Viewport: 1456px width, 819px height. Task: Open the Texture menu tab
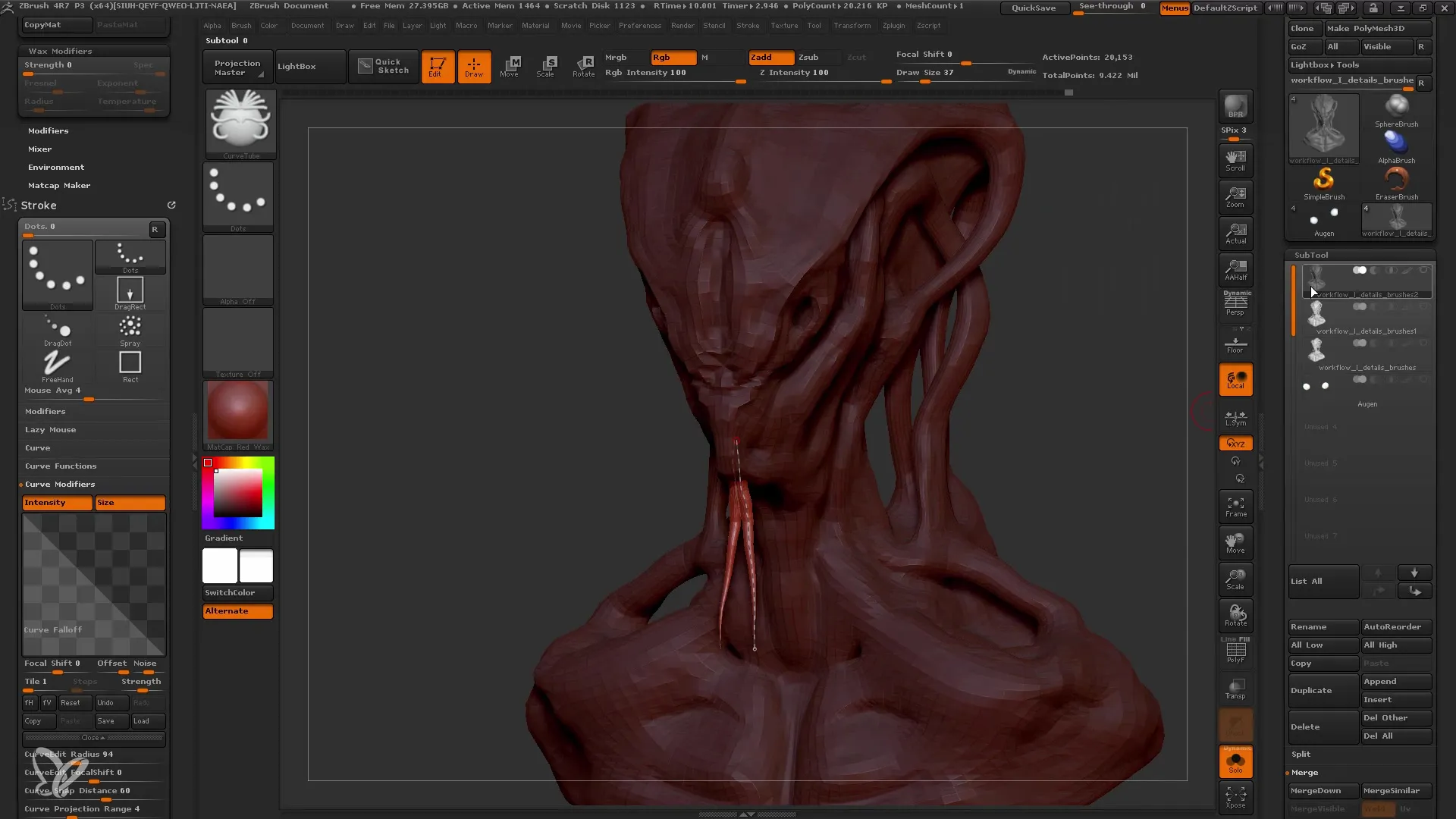point(783,25)
